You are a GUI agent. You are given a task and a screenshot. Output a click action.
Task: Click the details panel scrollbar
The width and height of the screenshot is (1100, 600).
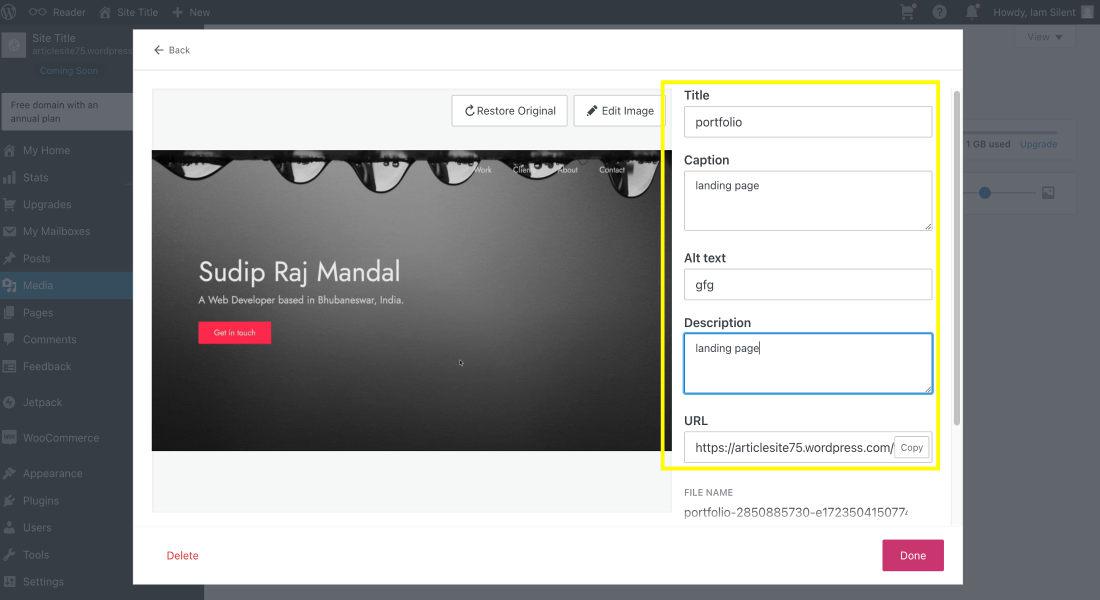click(956, 258)
